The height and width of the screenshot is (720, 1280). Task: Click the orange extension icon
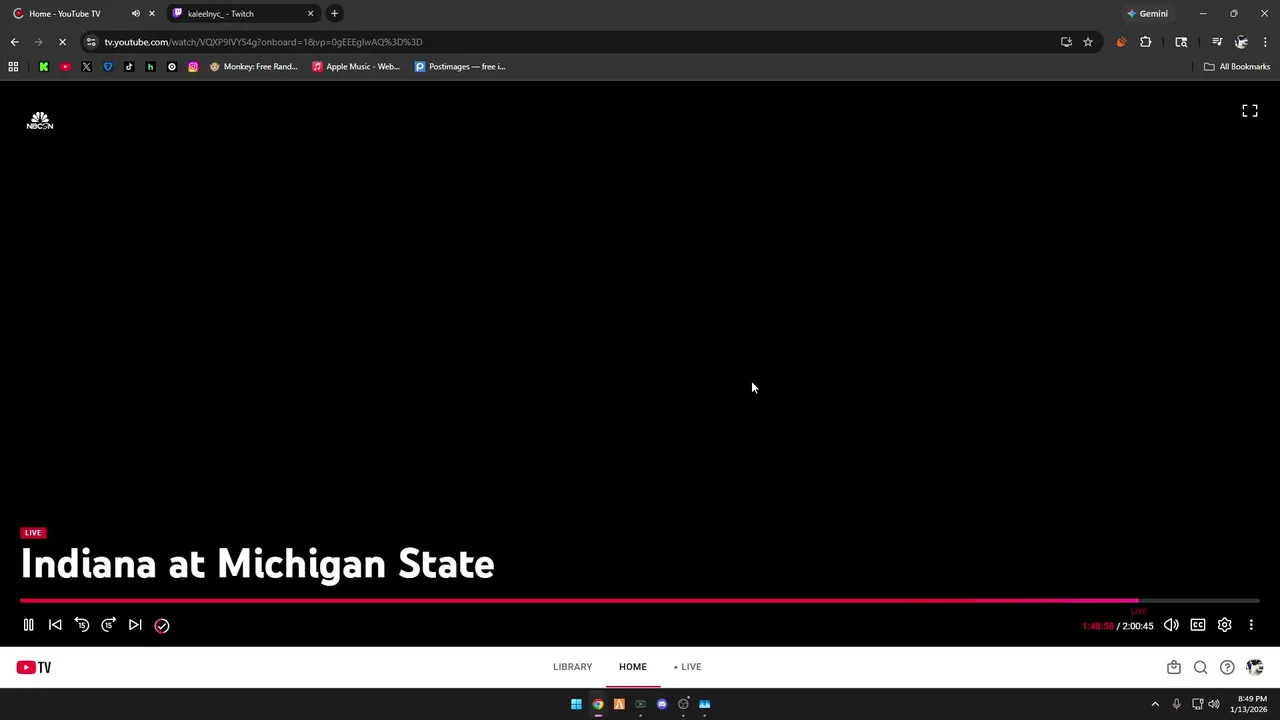pyautogui.click(x=1121, y=42)
